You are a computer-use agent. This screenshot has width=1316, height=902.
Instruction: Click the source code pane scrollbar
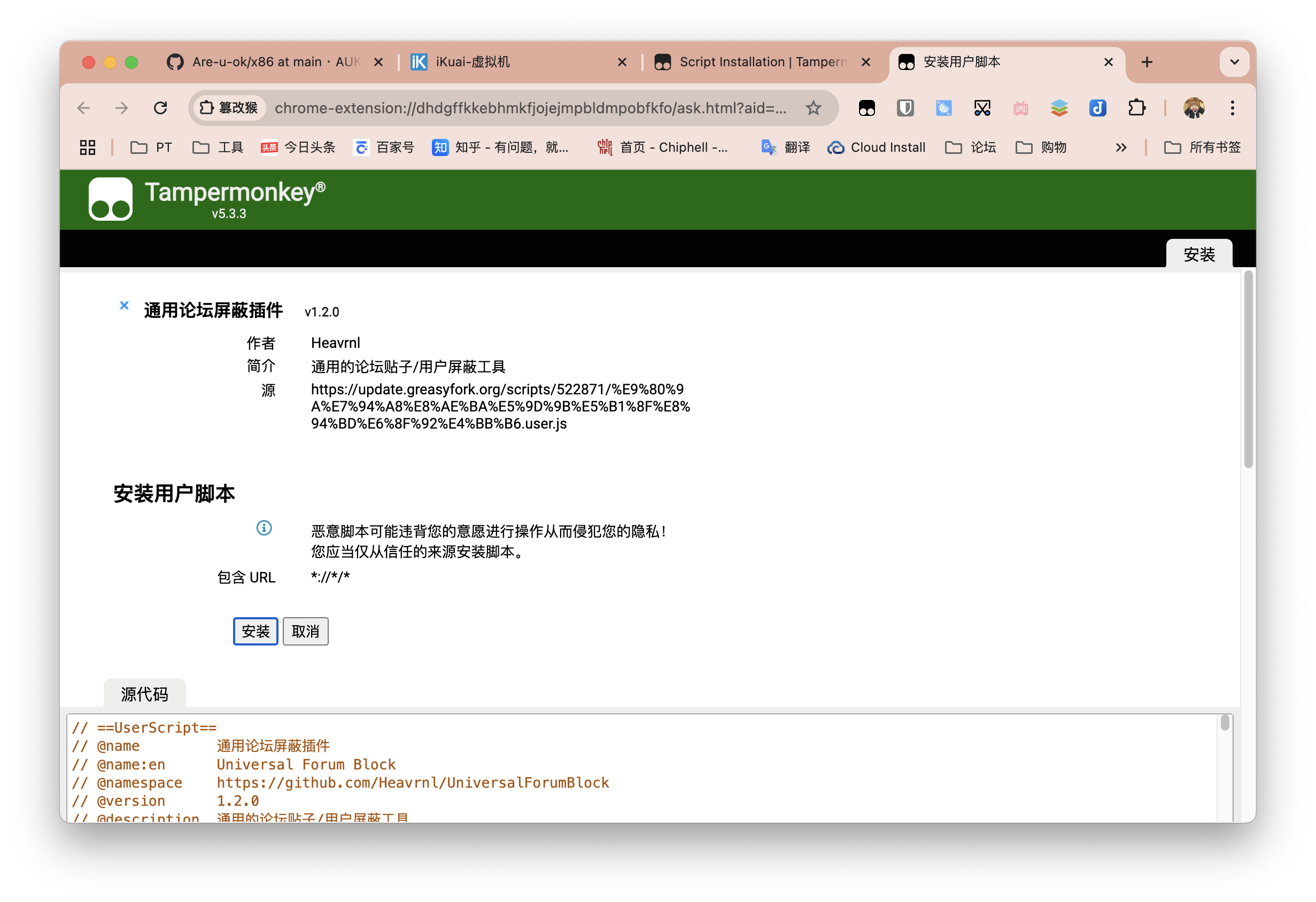click(x=1225, y=723)
